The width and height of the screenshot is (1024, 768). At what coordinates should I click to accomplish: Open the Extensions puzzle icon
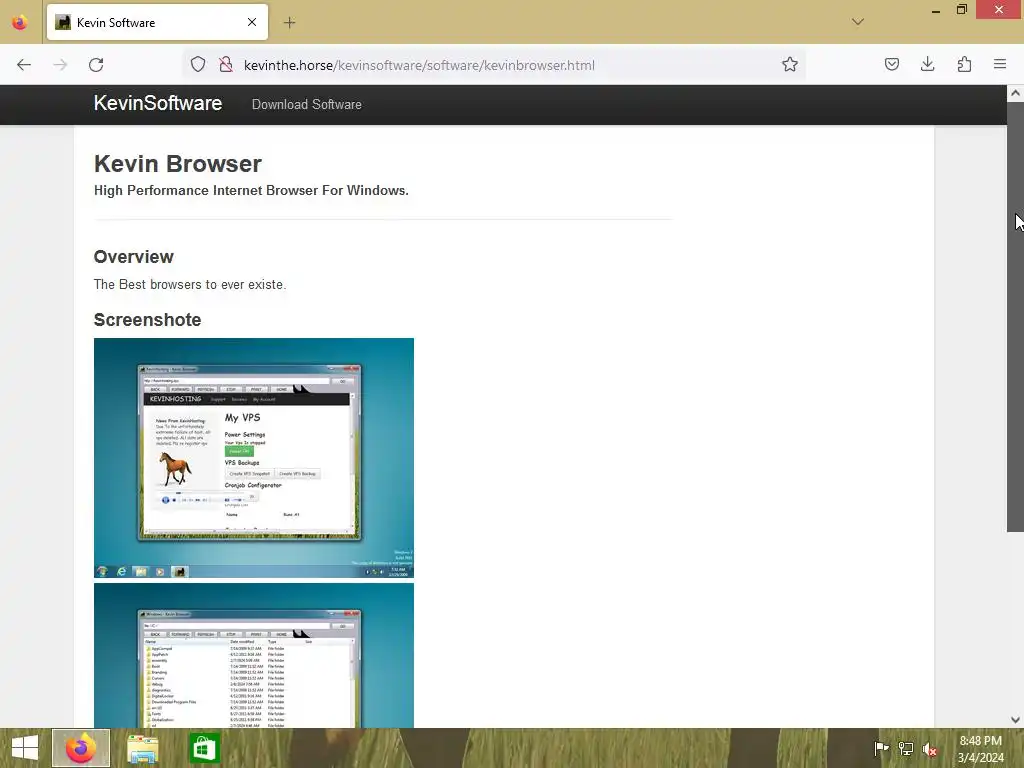[964, 64]
